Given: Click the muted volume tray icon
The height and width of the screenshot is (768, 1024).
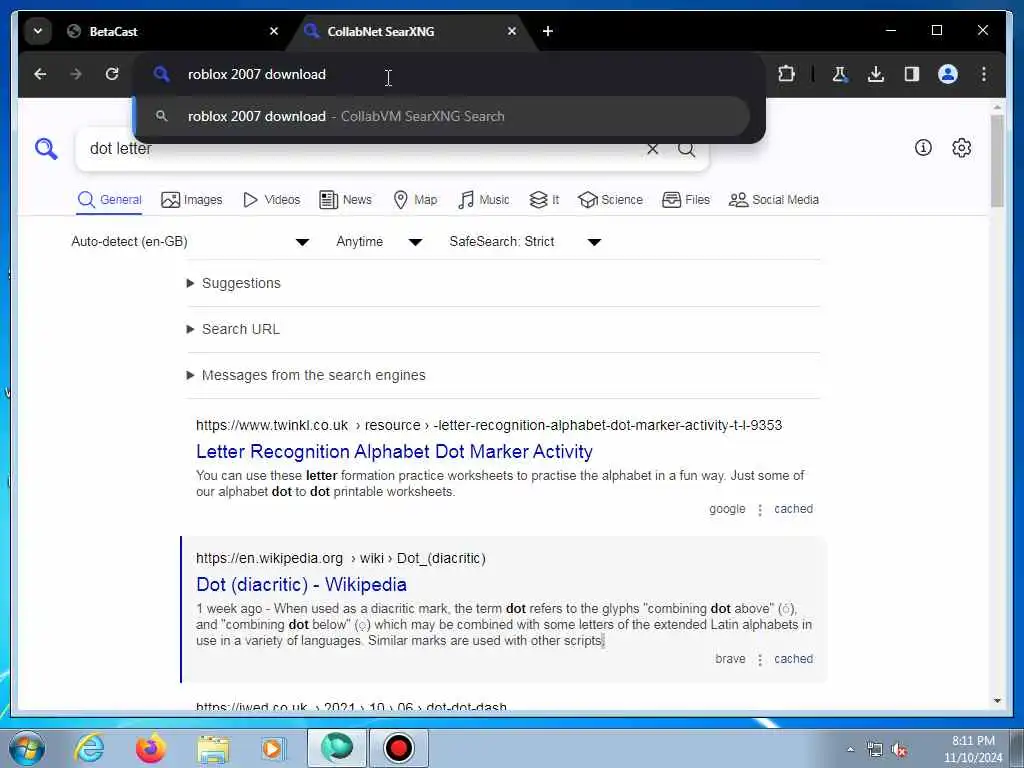Looking at the screenshot, I should pyautogui.click(x=900, y=750).
